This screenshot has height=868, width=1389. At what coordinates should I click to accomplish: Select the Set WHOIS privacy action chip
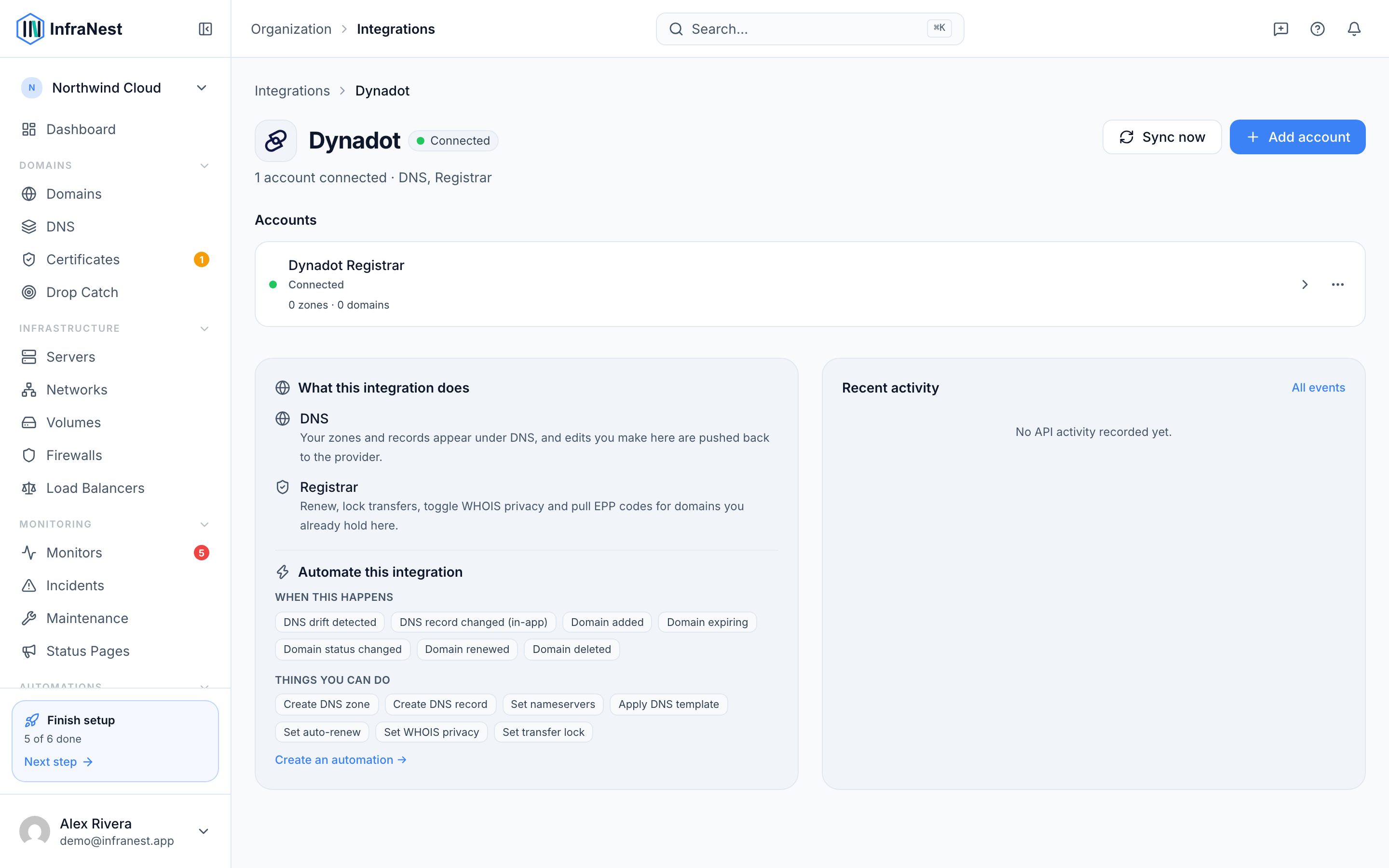point(431,732)
